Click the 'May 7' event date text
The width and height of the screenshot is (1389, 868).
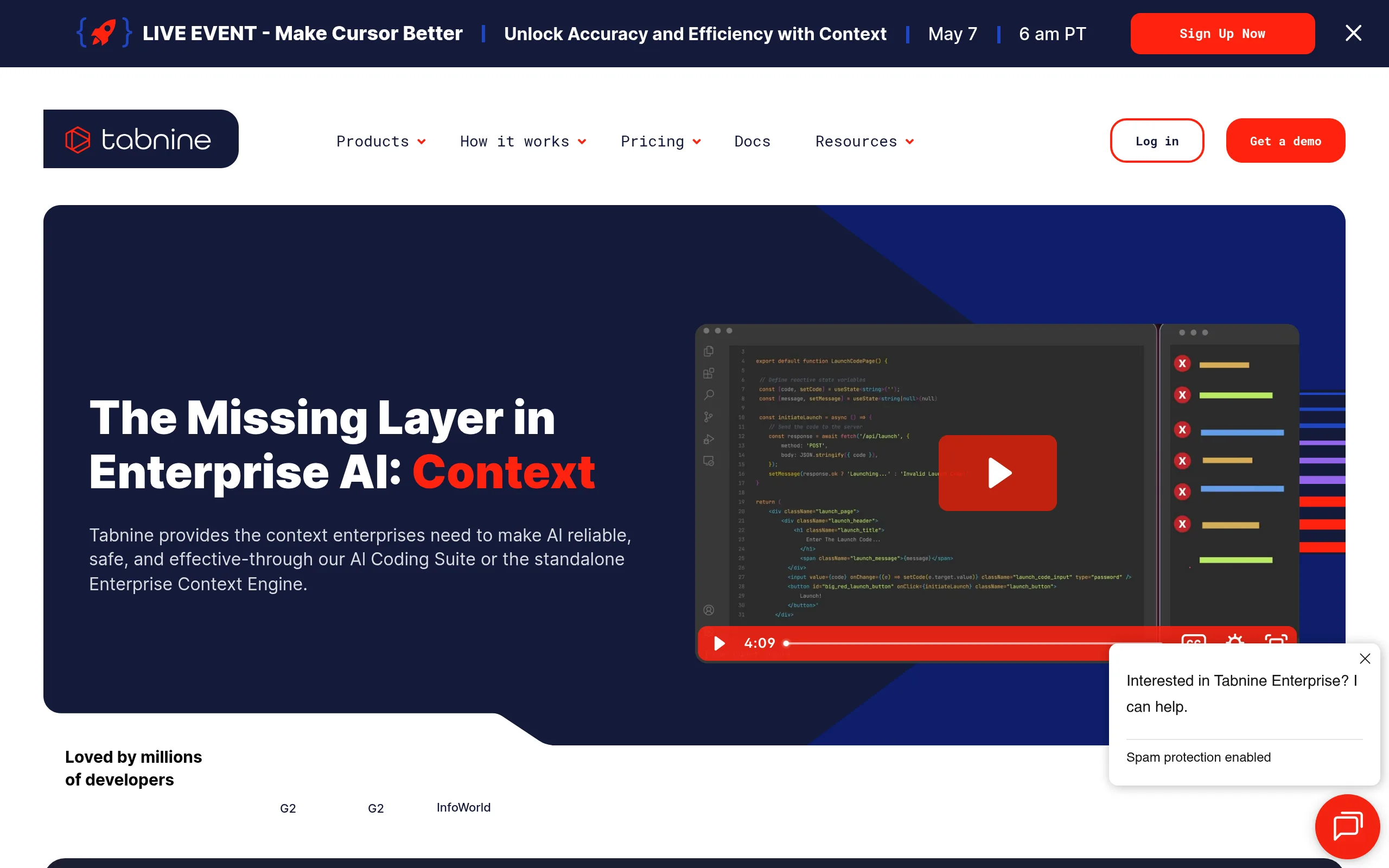tap(952, 34)
